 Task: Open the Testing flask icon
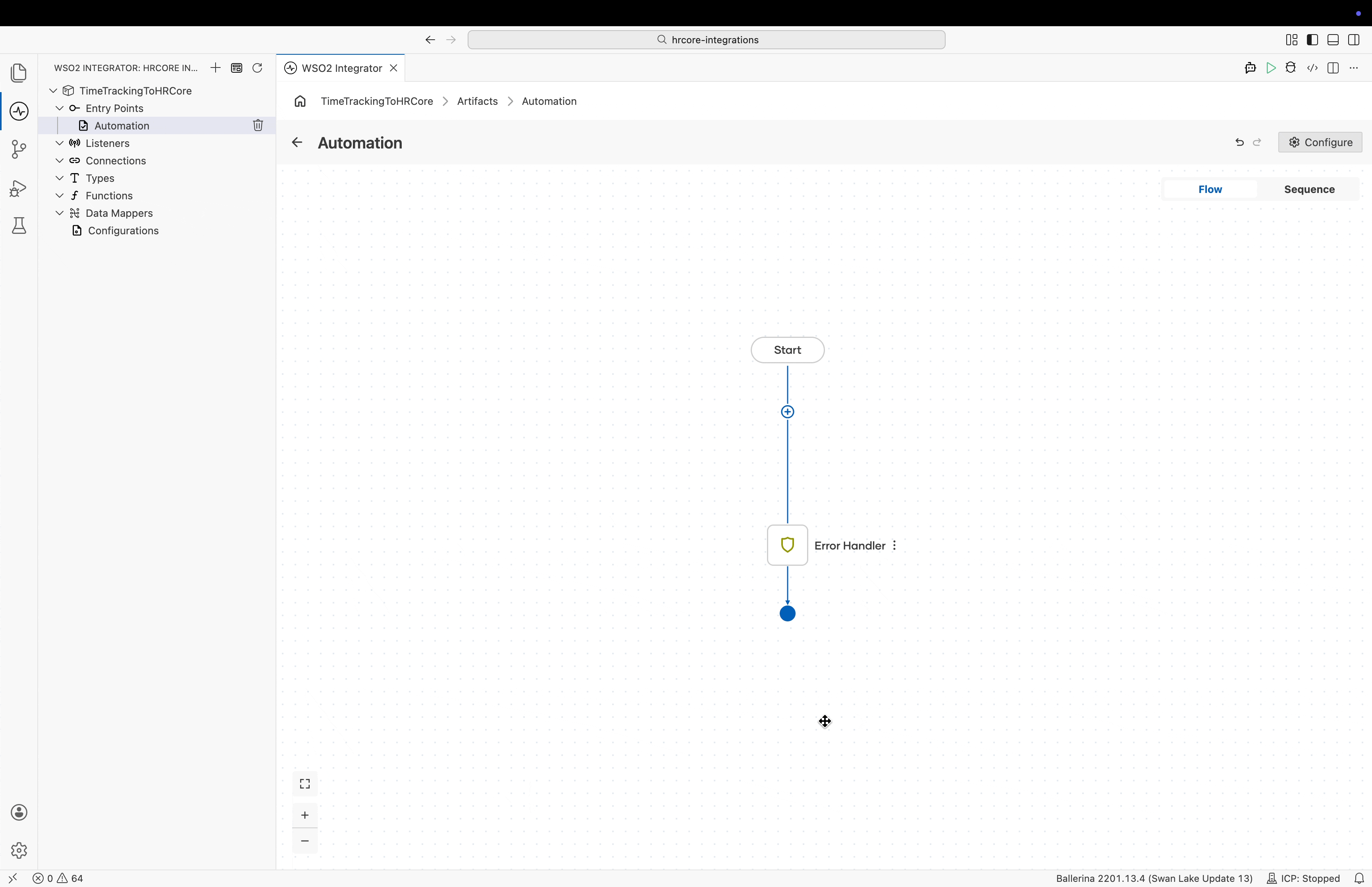tap(19, 226)
